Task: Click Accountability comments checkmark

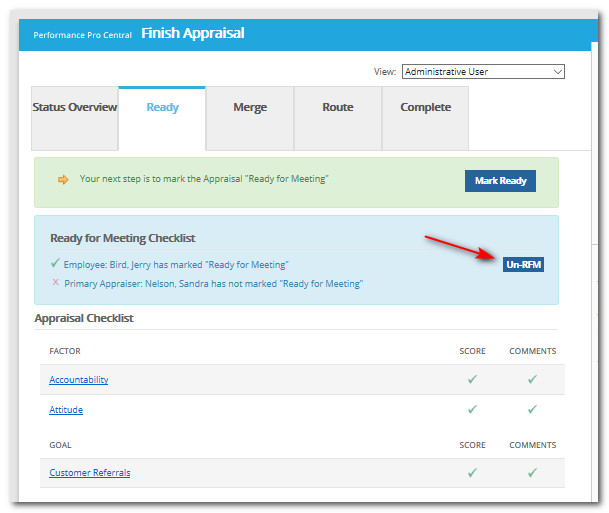Action: coord(532,380)
